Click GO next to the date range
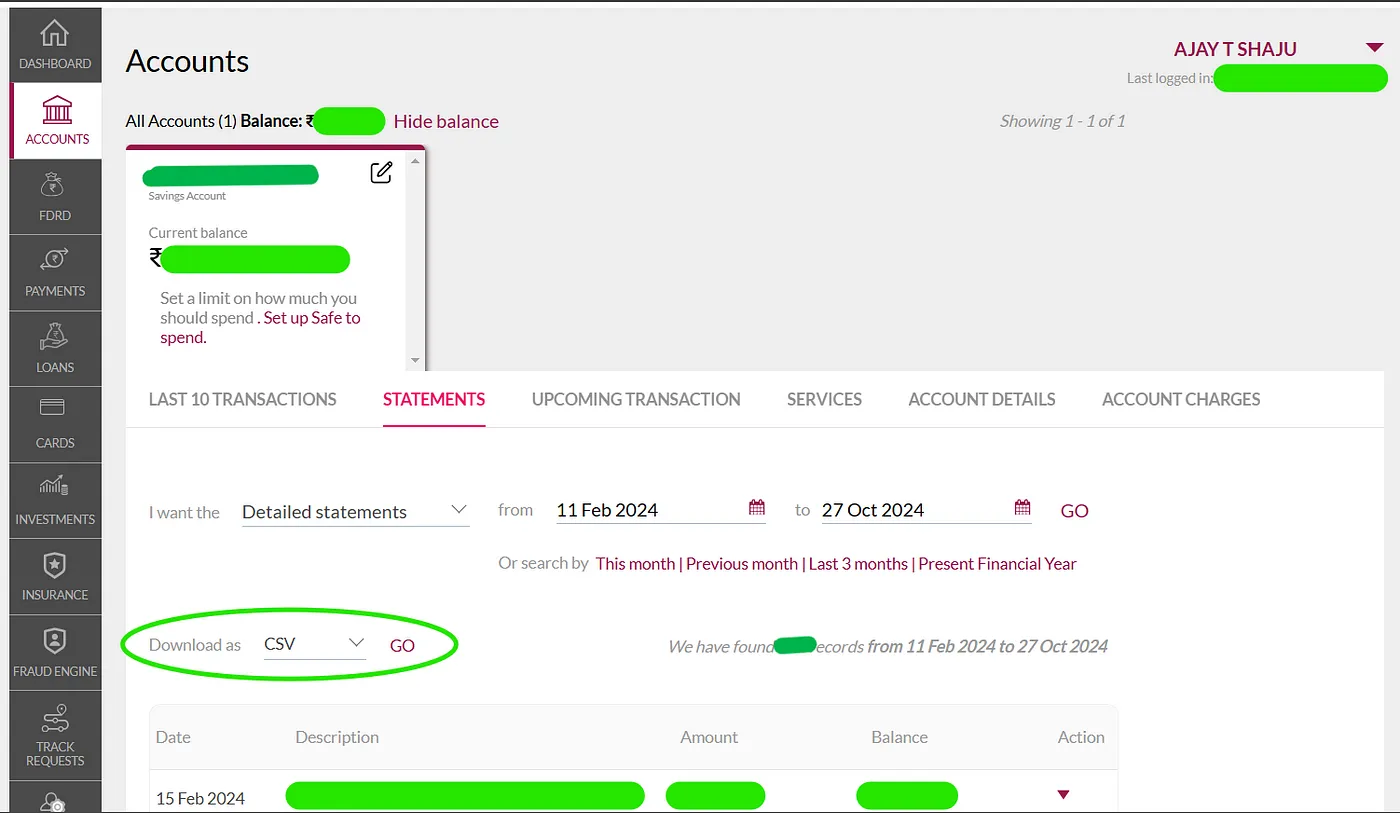 click(x=1074, y=511)
